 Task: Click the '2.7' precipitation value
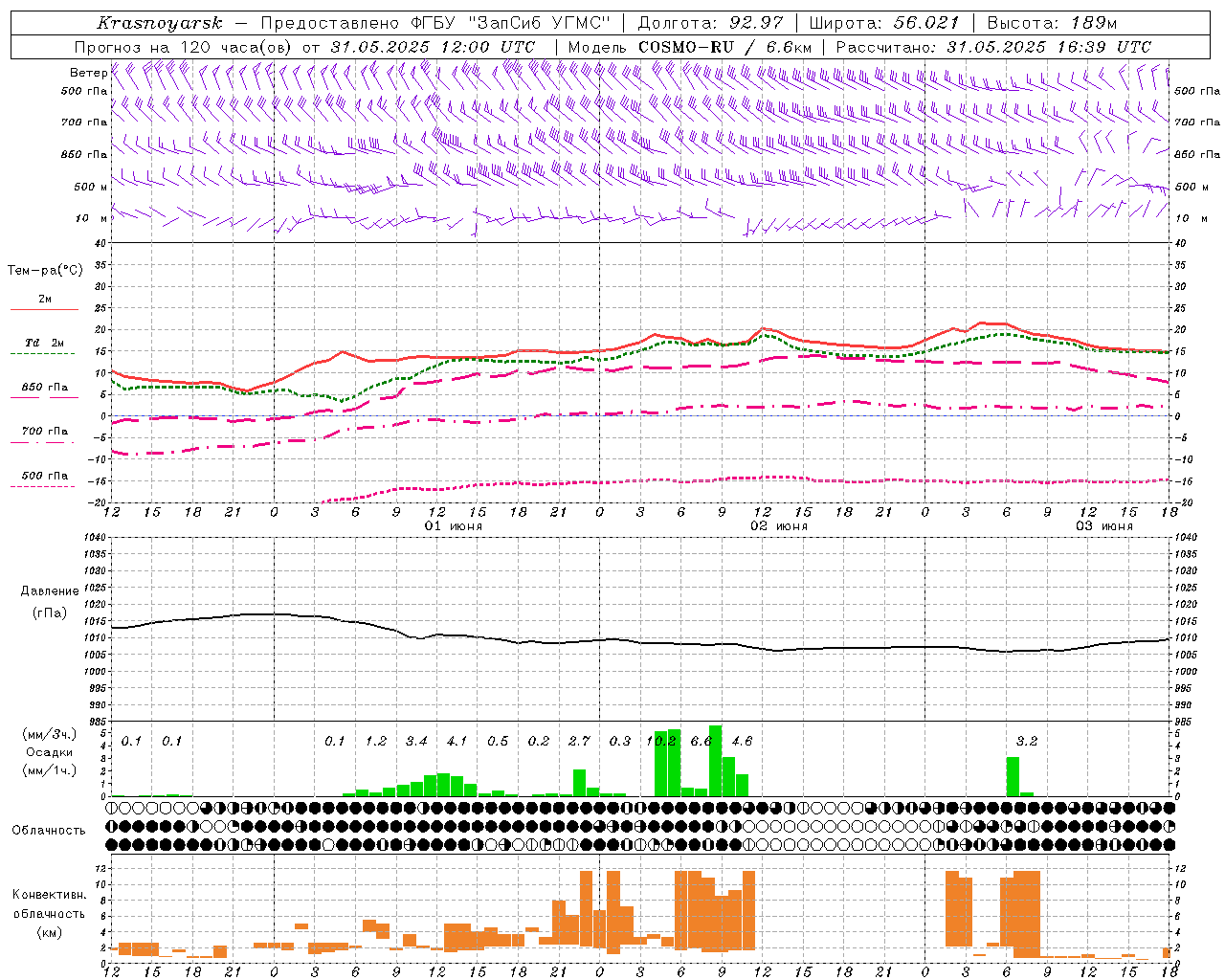579,741
